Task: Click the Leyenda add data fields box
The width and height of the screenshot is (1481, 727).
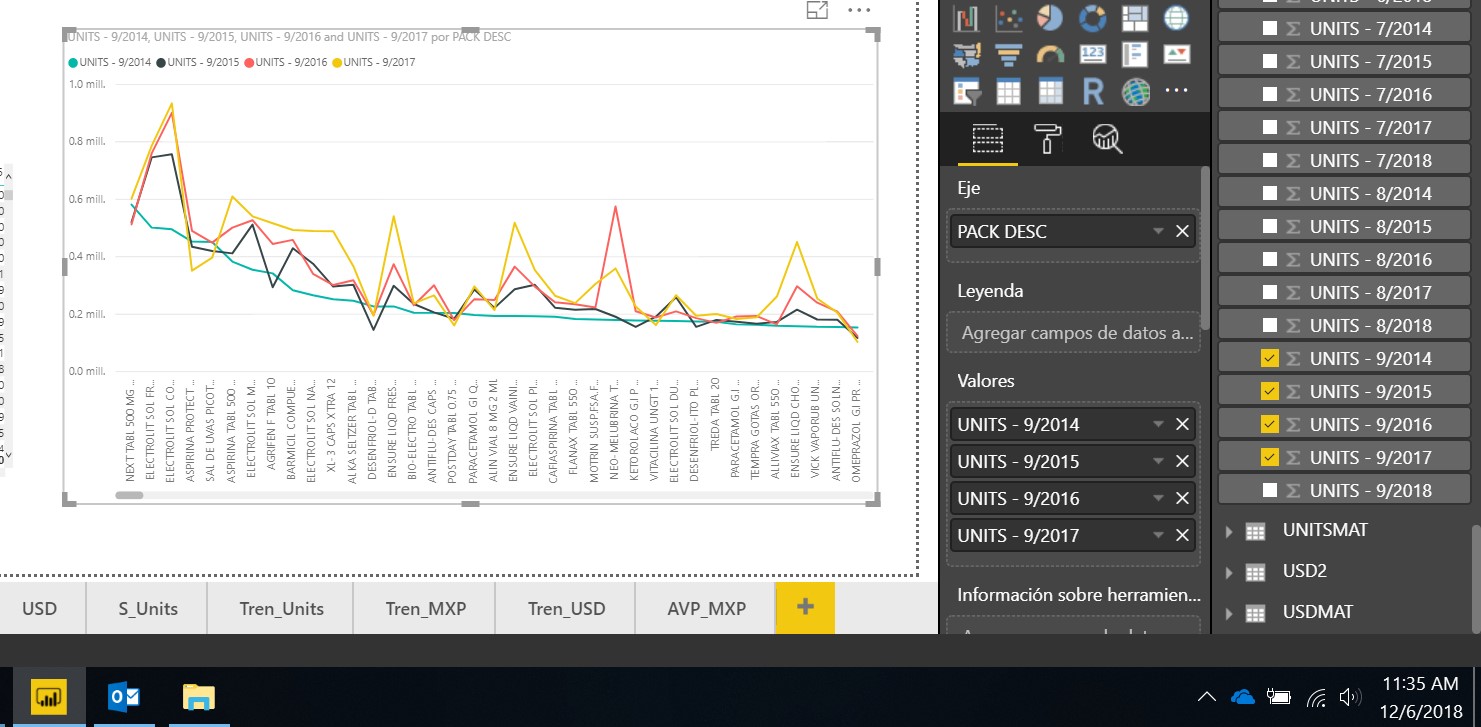Action: [x=1073, y=333]
